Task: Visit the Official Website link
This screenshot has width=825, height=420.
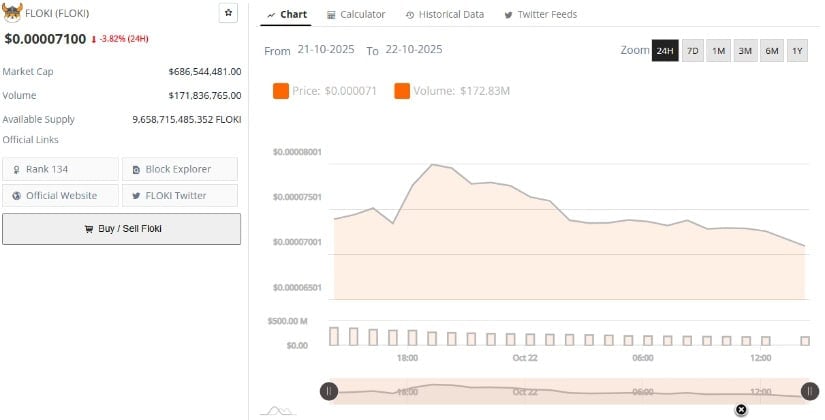Action: 60,195
